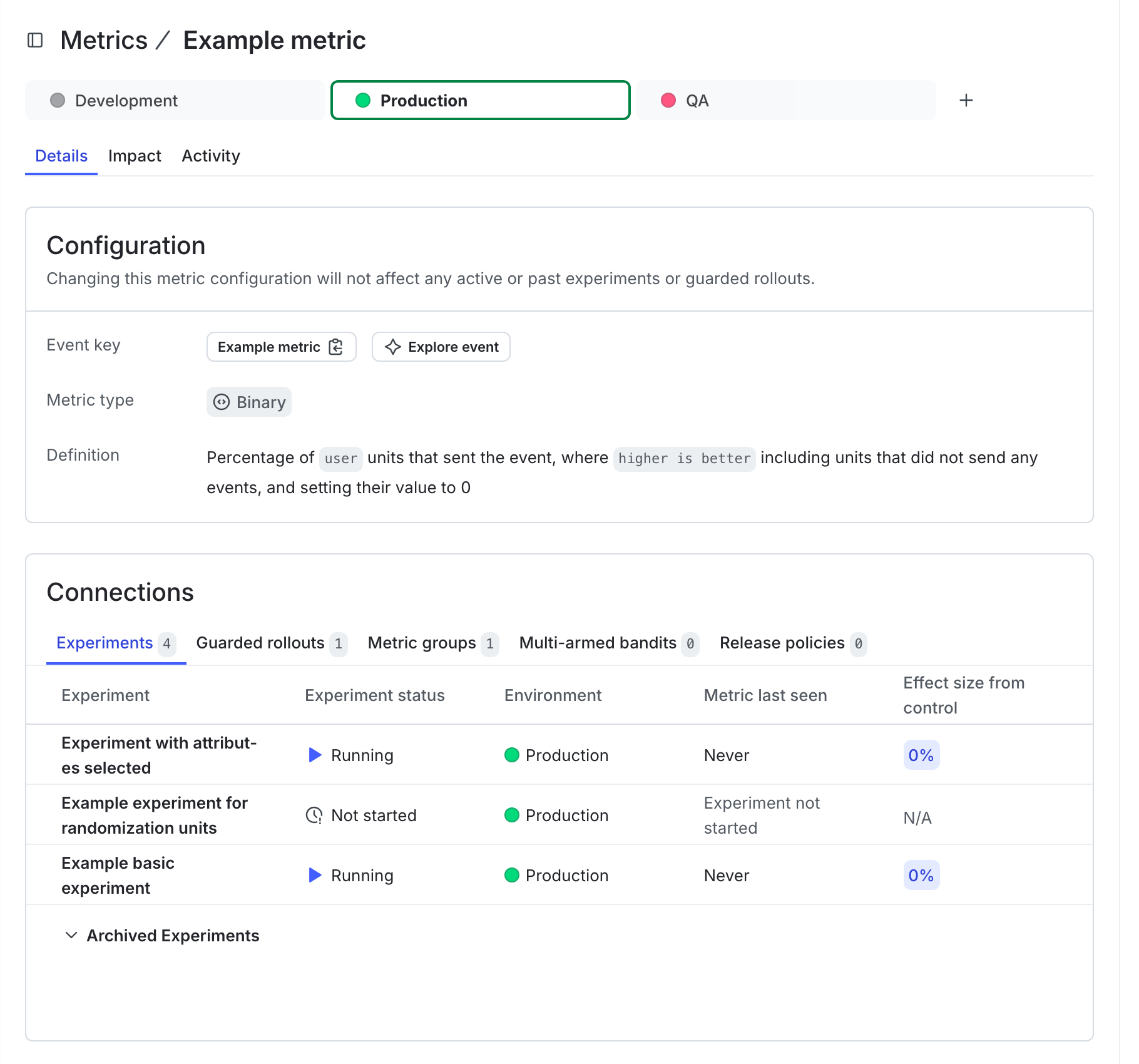Click the clock icon for Not started status

click(315, 815)
